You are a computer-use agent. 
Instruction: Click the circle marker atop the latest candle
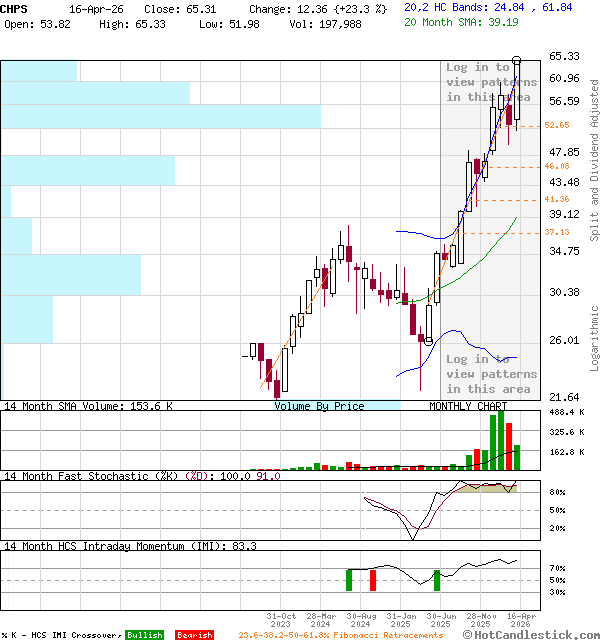pos(517,61)
